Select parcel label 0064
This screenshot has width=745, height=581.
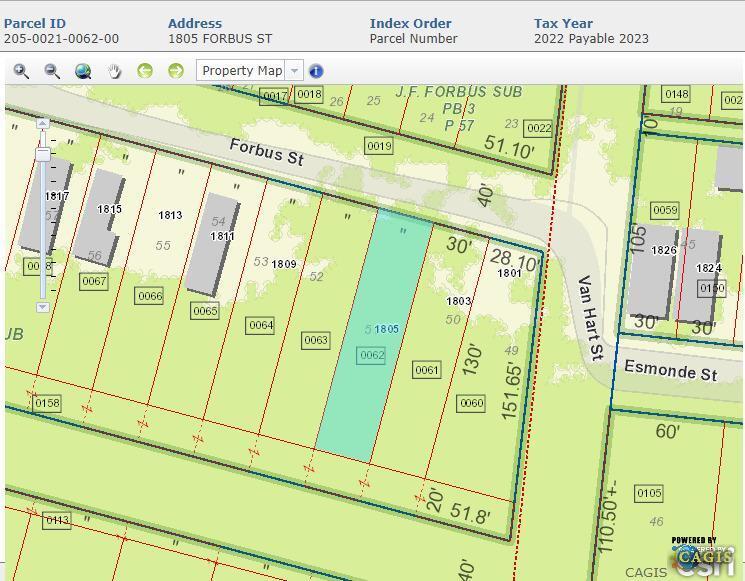(261, 325)
